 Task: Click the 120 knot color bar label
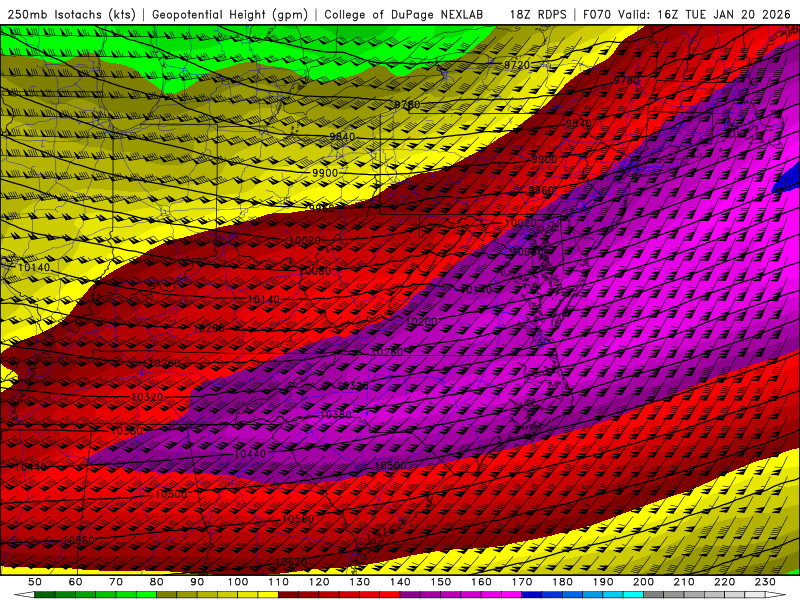319,582
